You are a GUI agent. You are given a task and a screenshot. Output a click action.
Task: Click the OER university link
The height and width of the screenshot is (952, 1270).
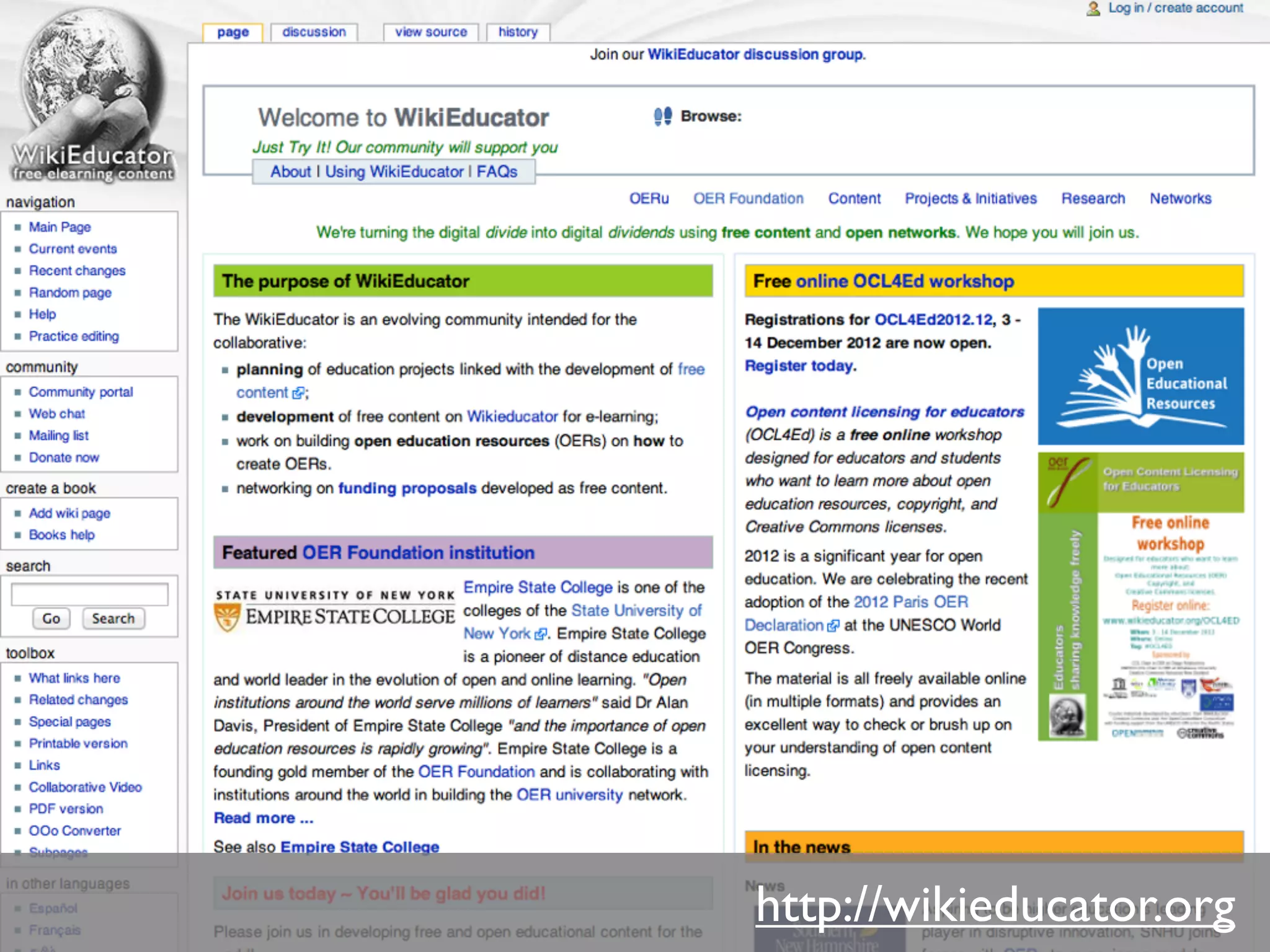point(569,795)
